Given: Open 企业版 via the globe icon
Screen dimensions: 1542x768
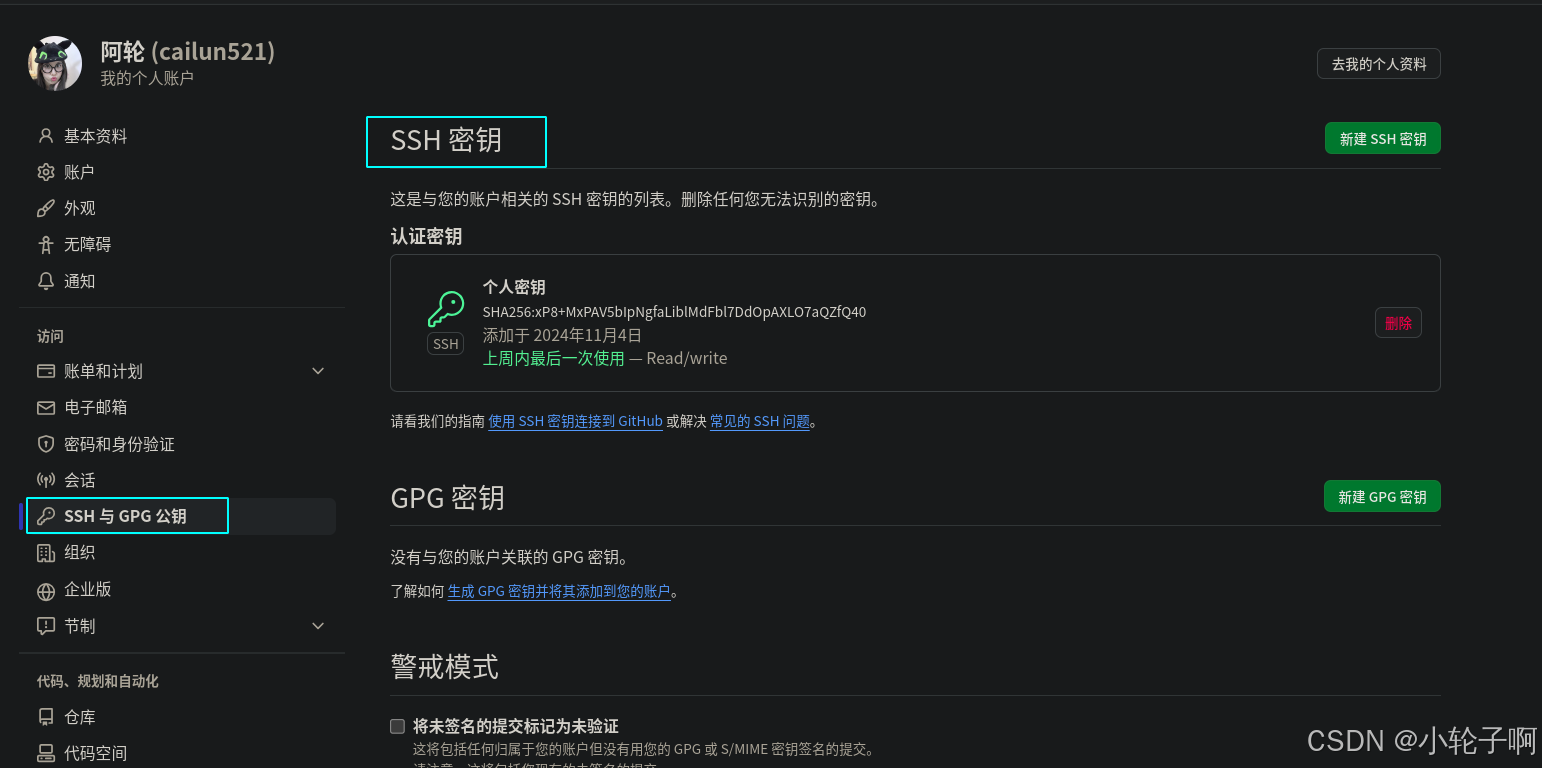Looking at the screenshot, I should [x=45, y=589].
